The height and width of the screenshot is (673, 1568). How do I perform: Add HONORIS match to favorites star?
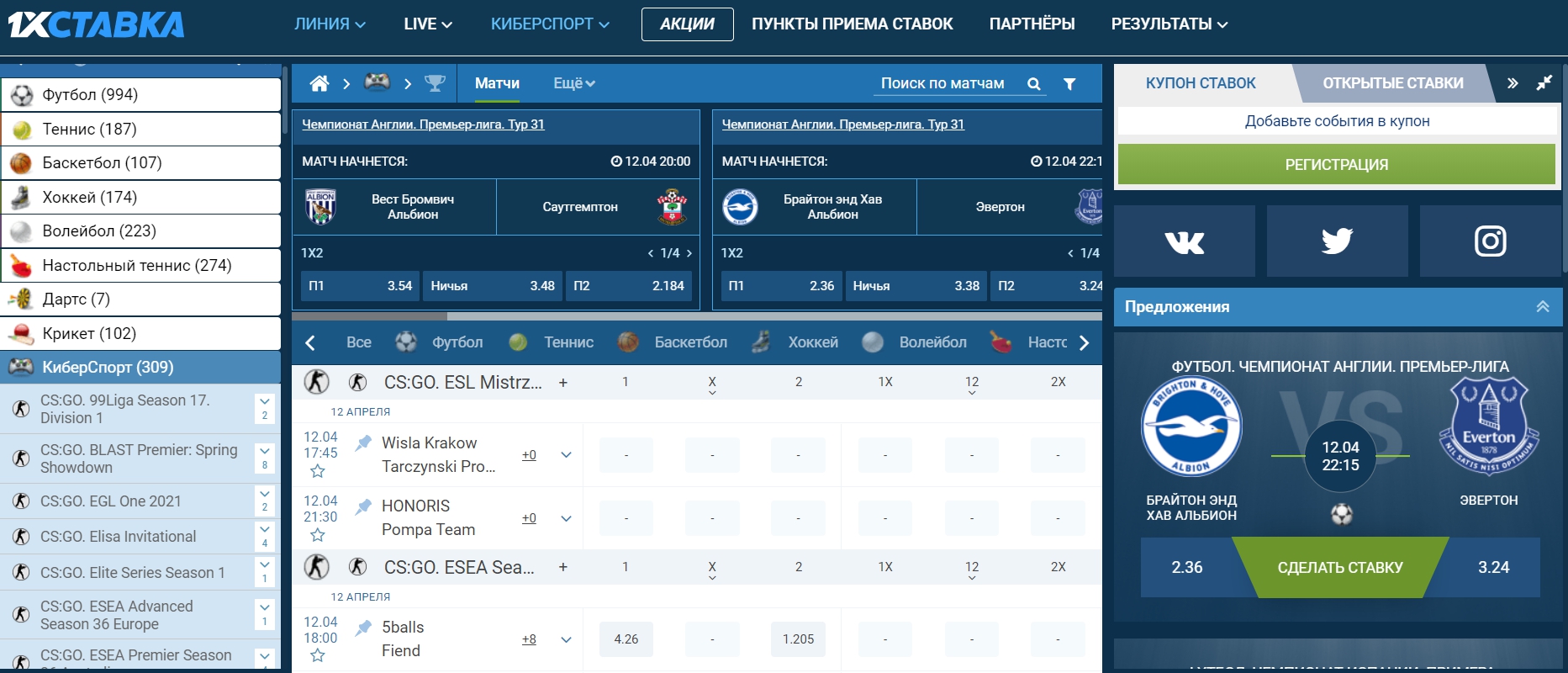318,535
